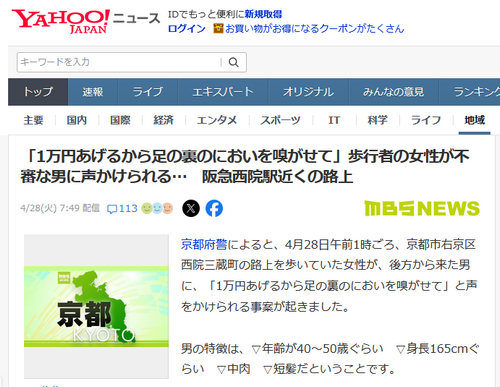This screenshot has width=500, height=387.
Task: Open the オリジナル tab
Action: click(x=308, y=92)
